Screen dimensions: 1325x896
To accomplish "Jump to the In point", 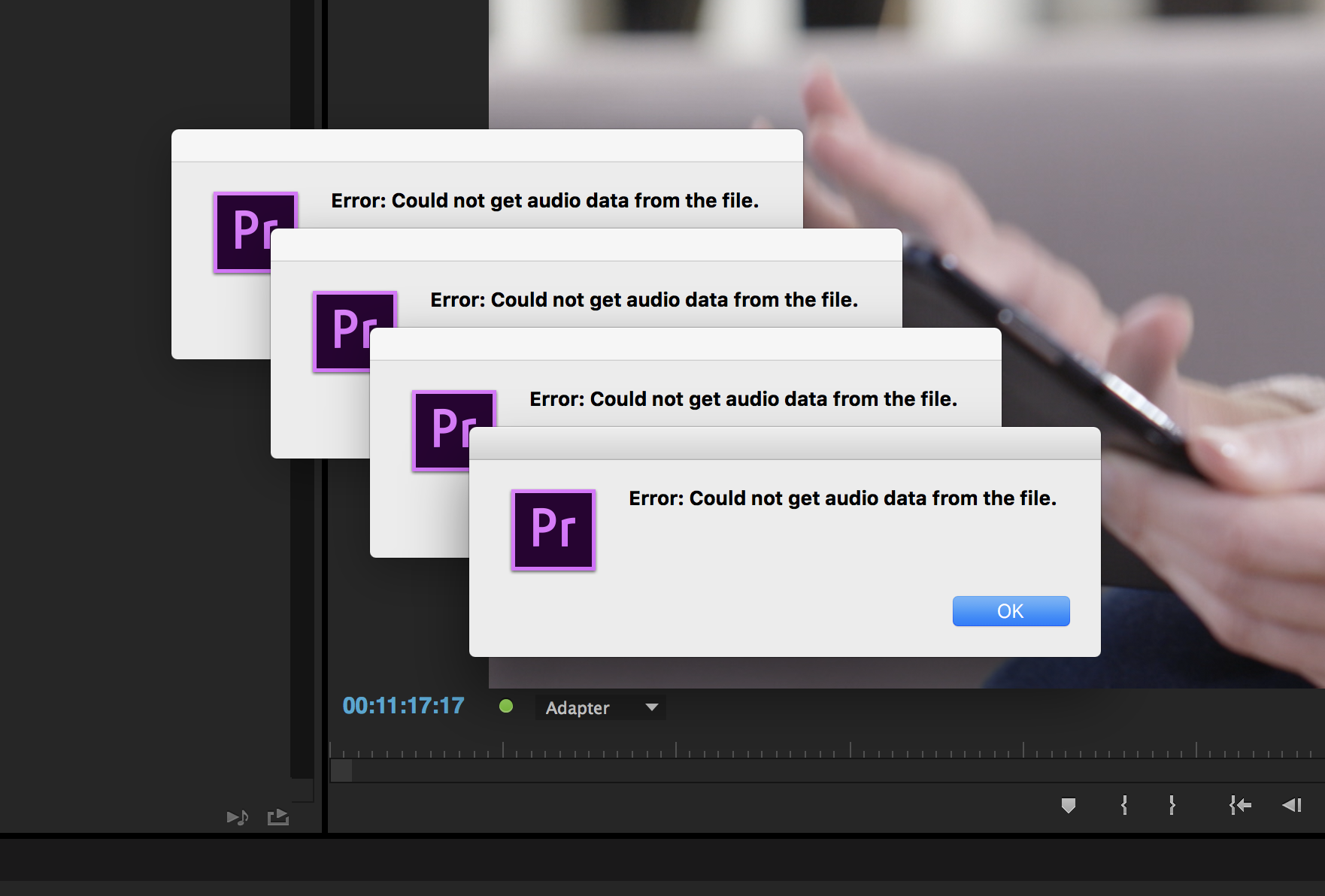I will click(x=1240, y=806).
